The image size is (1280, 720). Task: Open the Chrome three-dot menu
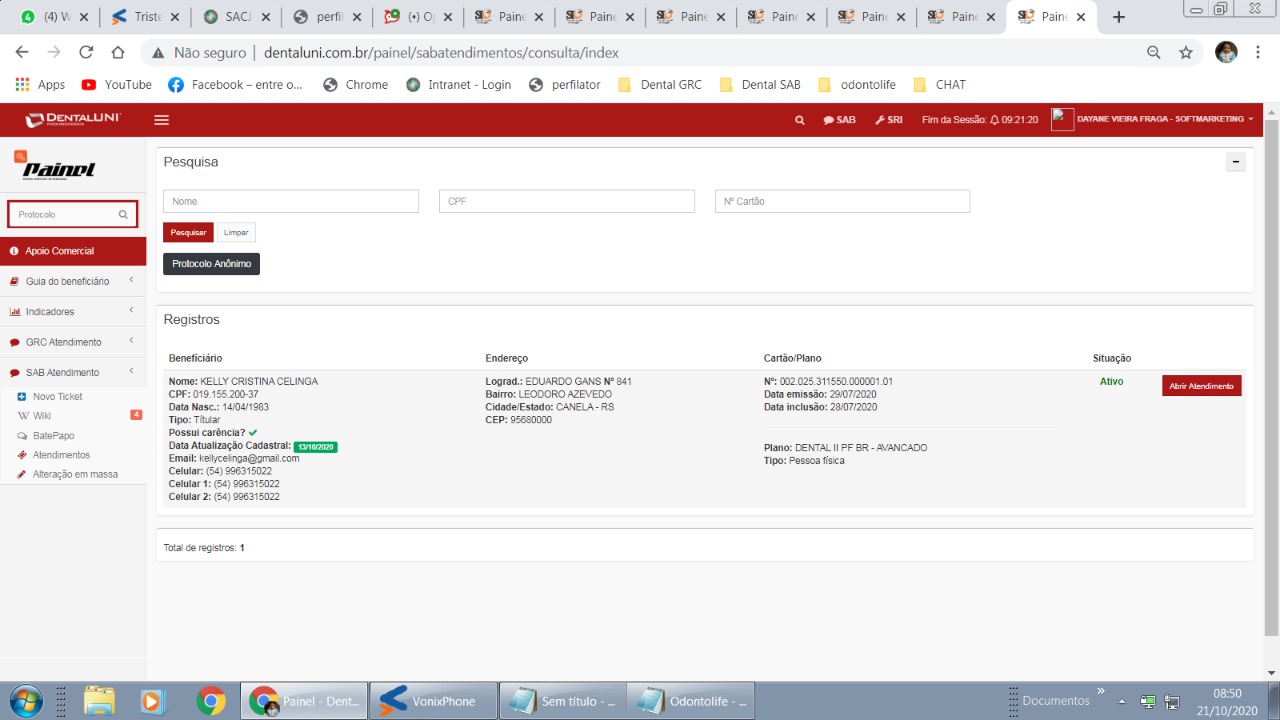click(1258, 52)
